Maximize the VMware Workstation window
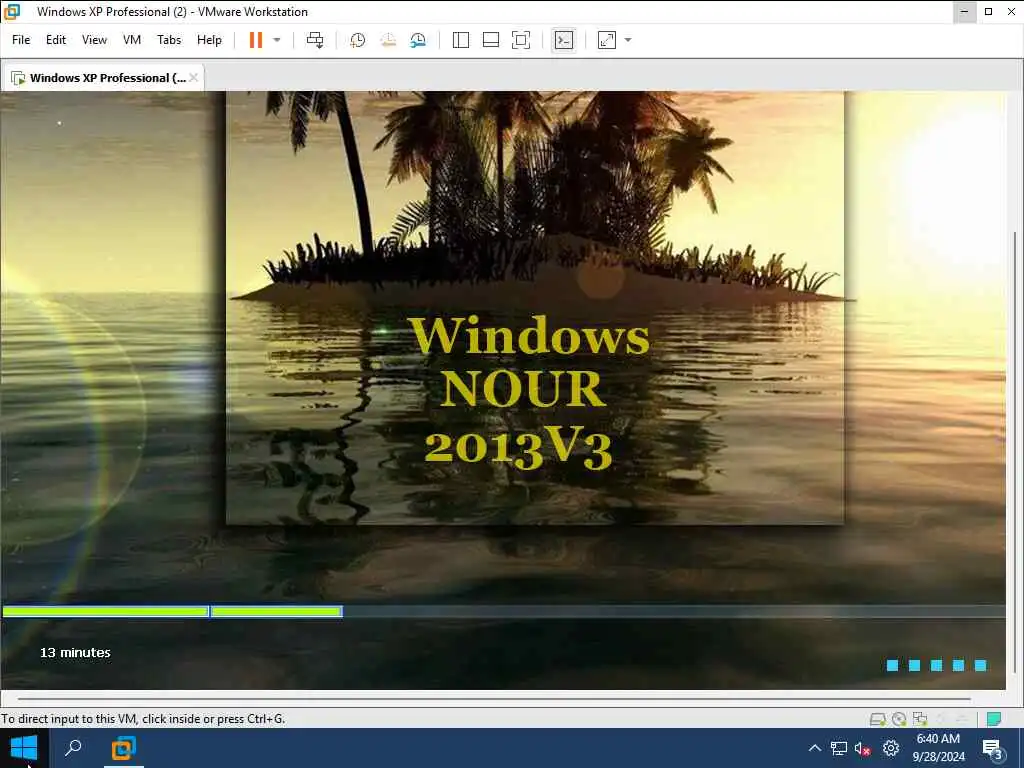The image size is (1024, 768). 989,12
